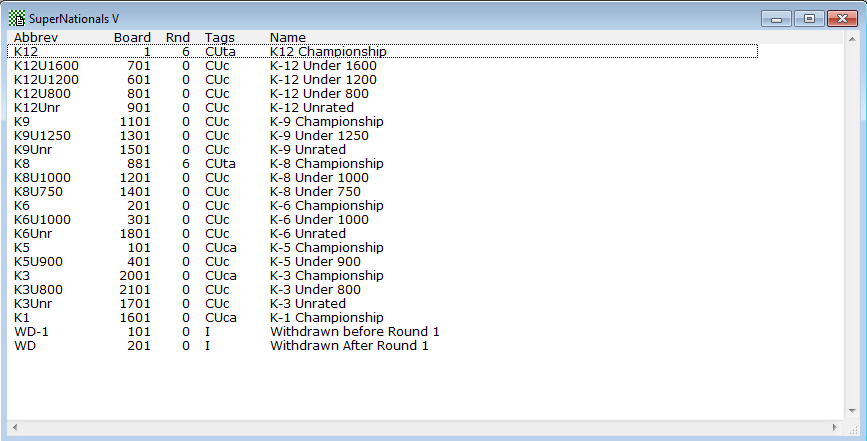Select the K-1 Championship row
The image size is (867, 441).
pos(326,317)
